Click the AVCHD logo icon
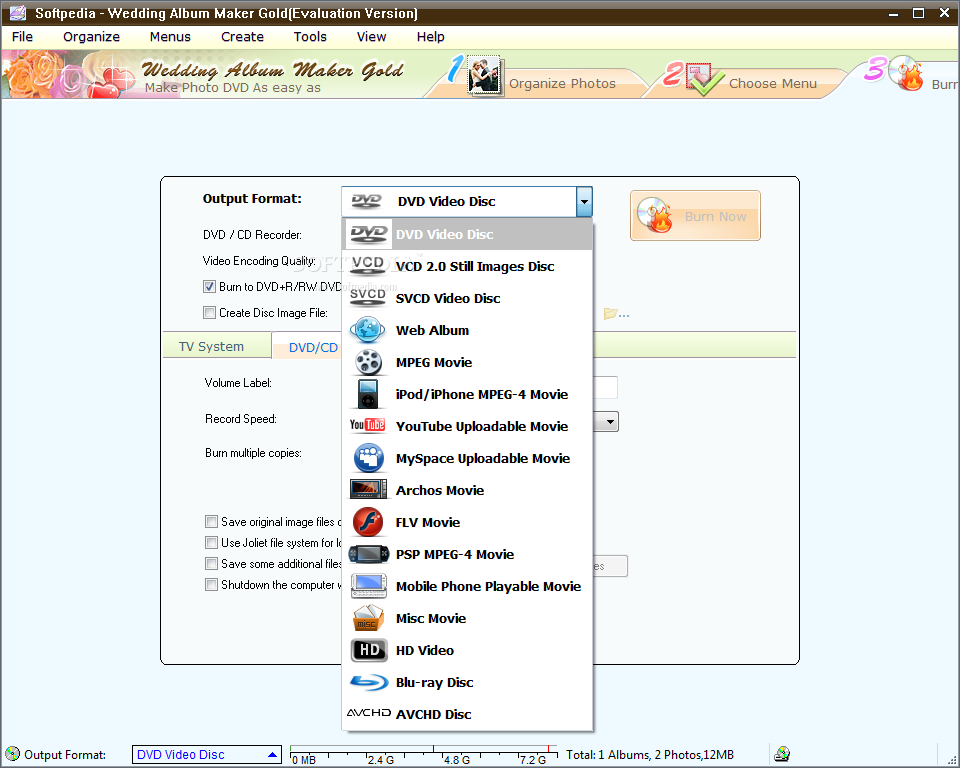This screenshot has width=960, height=768. [x=369, y=713]
